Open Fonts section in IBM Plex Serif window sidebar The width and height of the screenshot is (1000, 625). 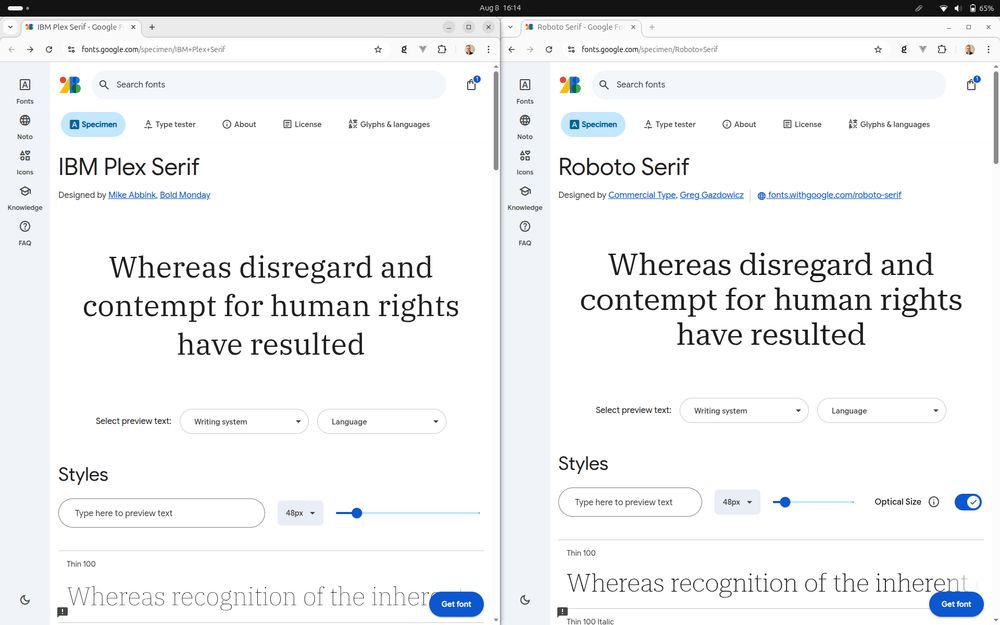coord(25,91)
